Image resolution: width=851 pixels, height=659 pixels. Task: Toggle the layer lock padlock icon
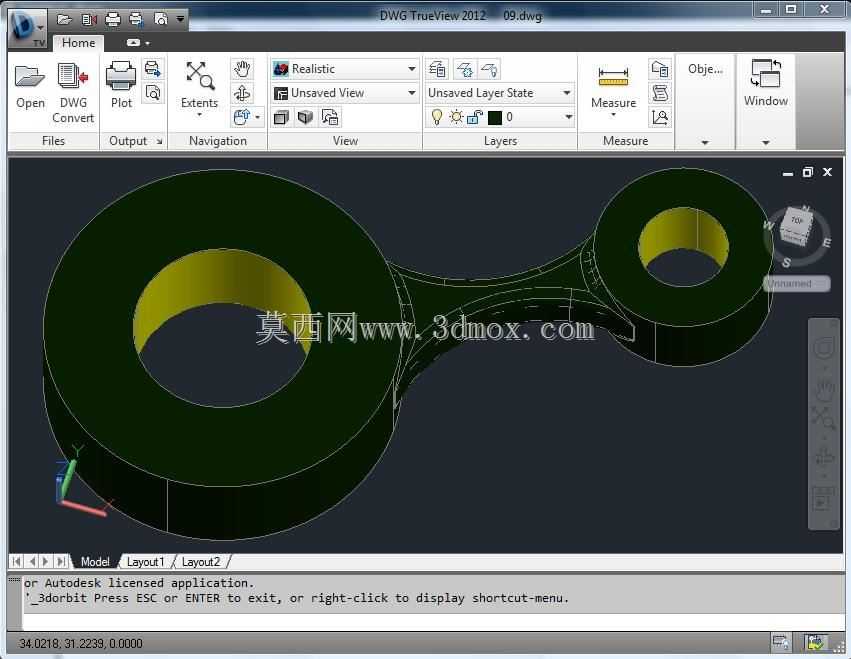475,117
